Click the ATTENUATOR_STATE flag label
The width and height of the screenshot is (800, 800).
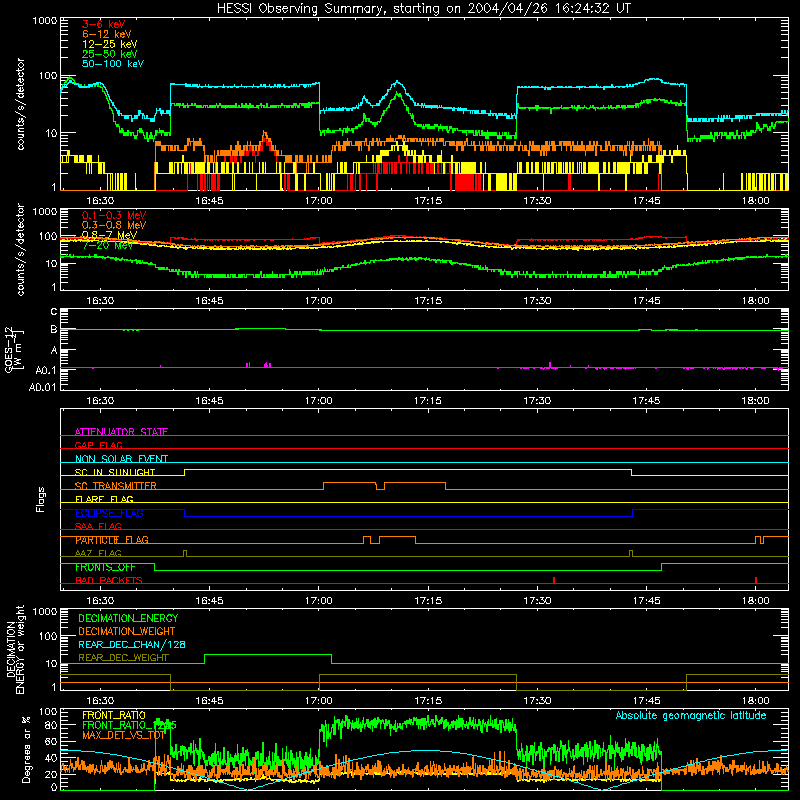[x=121, y=432]
